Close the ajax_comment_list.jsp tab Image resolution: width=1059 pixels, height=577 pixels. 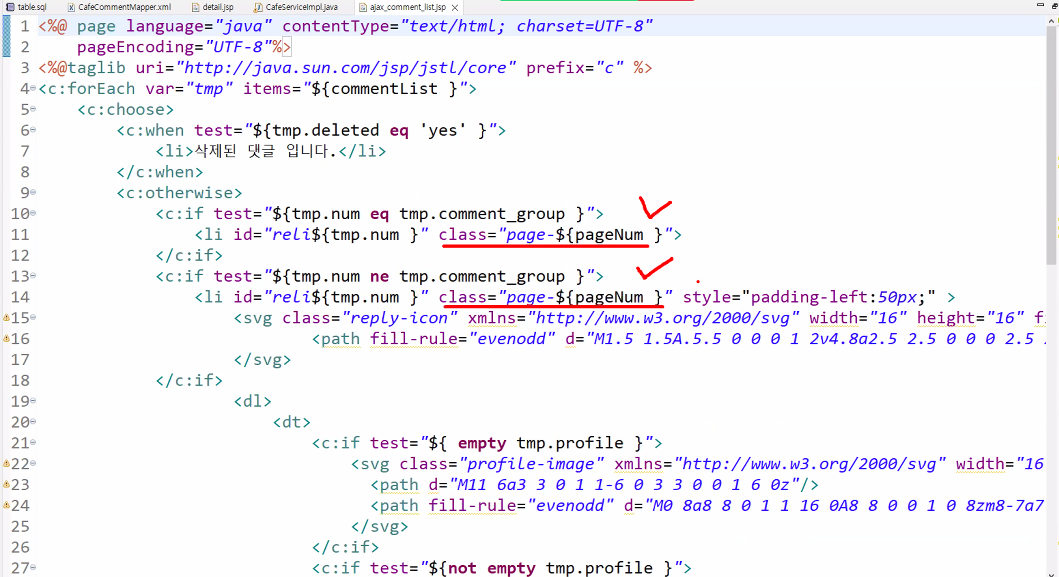click(455, 7)
